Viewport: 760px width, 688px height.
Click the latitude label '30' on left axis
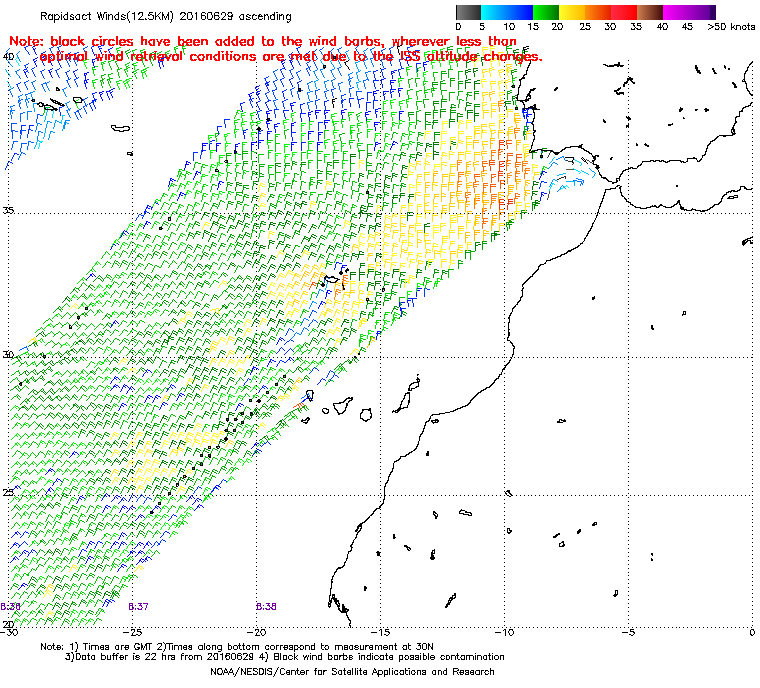pyautogui.click(x=8, y=354)
